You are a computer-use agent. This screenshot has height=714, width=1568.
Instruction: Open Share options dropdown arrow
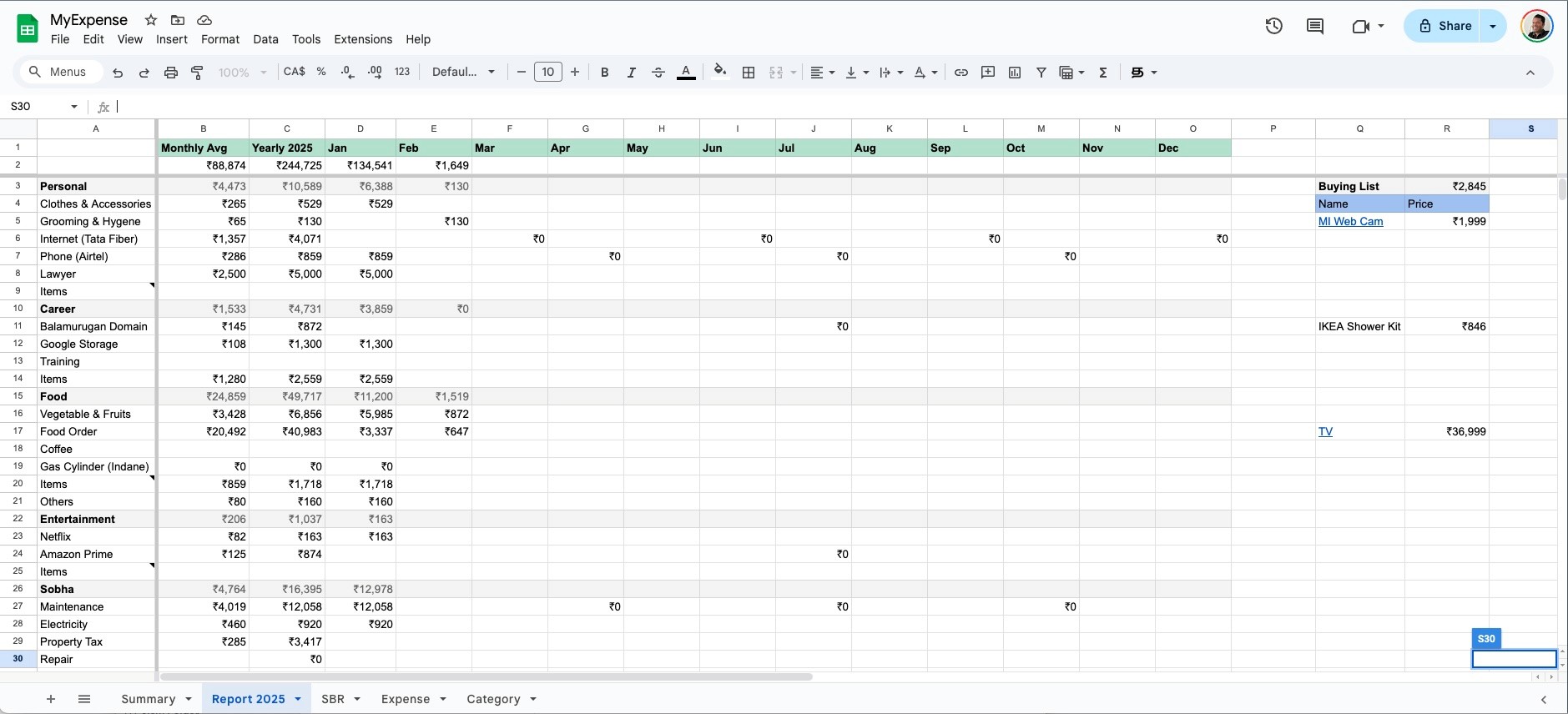tap(1493, 26)
